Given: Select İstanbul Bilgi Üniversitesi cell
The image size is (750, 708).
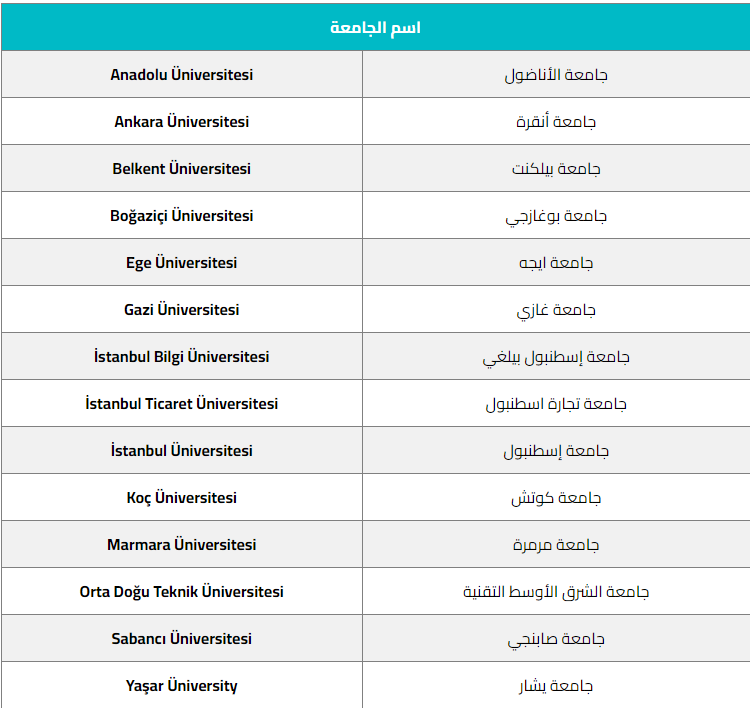Looking at the screenshot, I should tap(182, 357).
